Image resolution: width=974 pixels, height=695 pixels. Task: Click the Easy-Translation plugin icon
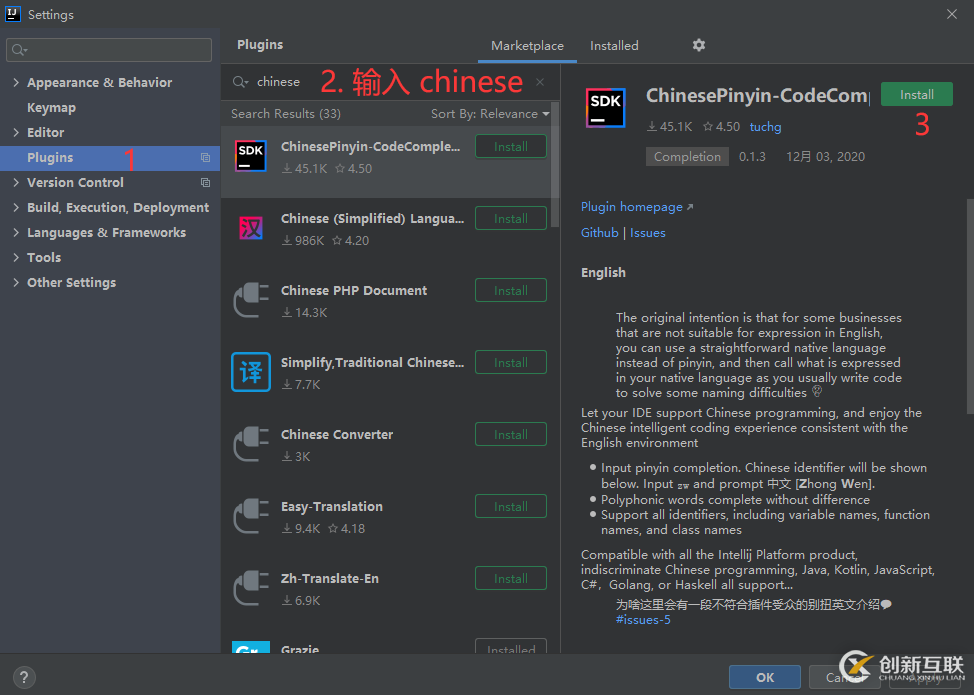point(250,516)
